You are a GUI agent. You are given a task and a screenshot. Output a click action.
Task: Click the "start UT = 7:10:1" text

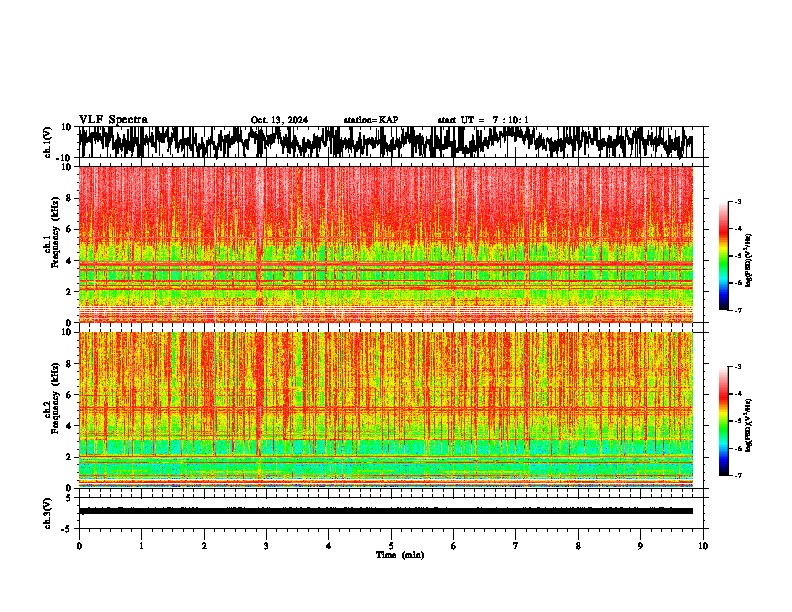[x=483, y=120]
